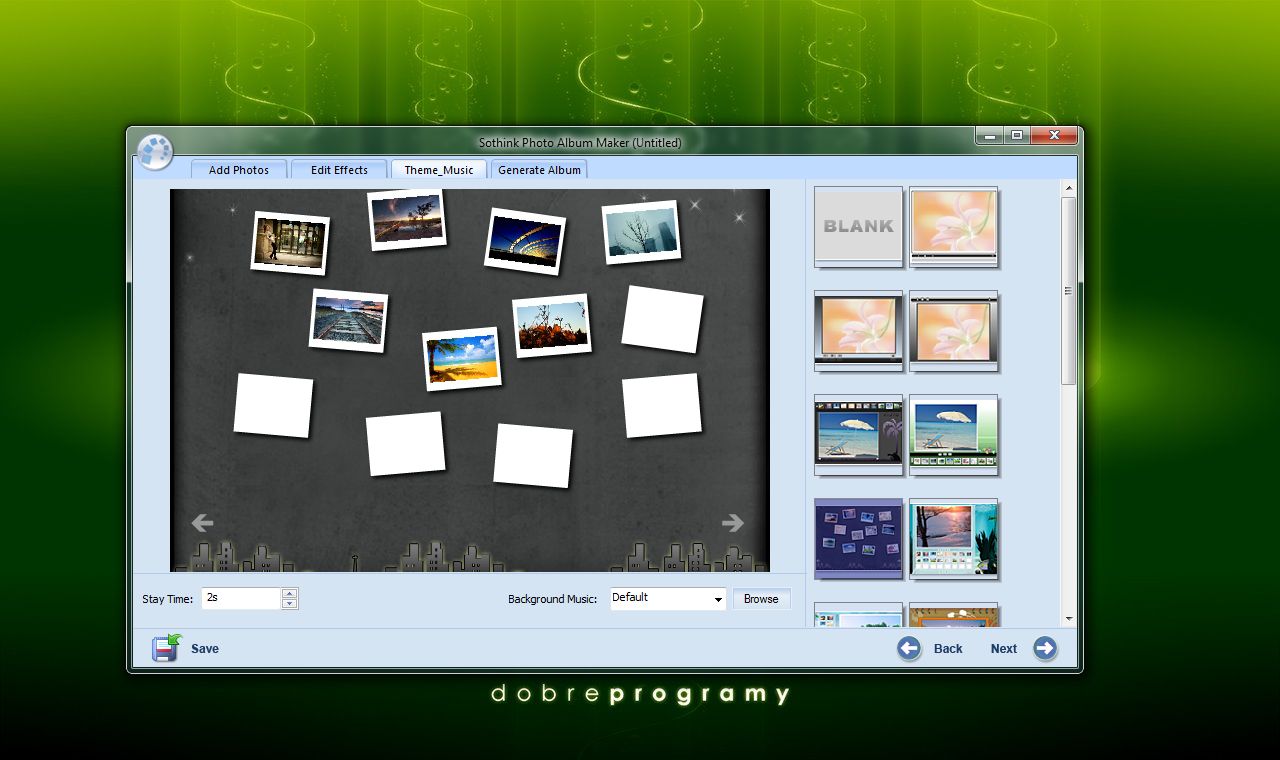This screenshot has height=760, width=1280.
Task: Click the Stay Time input field
Action: [241, 598]
